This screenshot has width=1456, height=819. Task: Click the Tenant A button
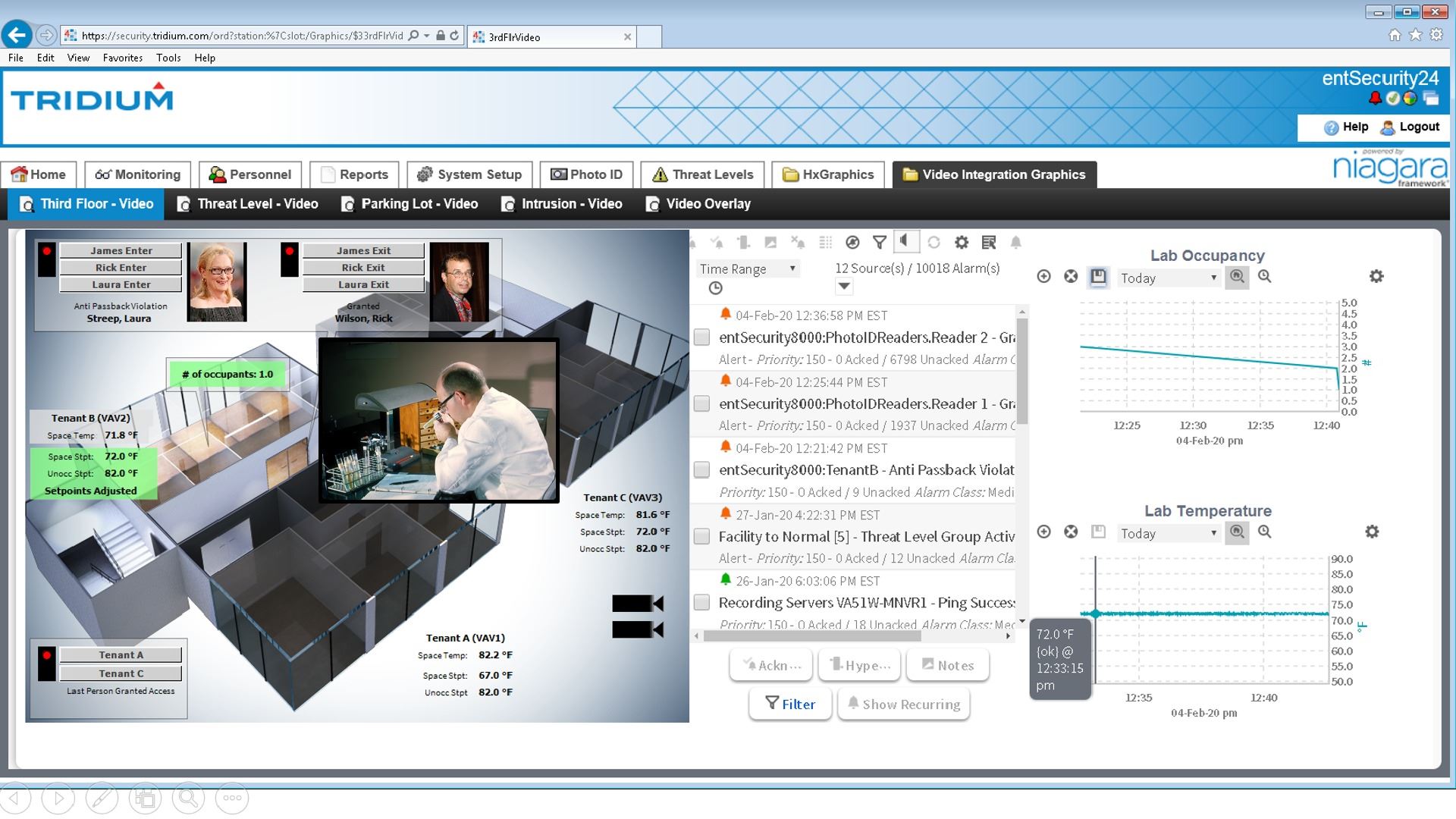point(121,655)
